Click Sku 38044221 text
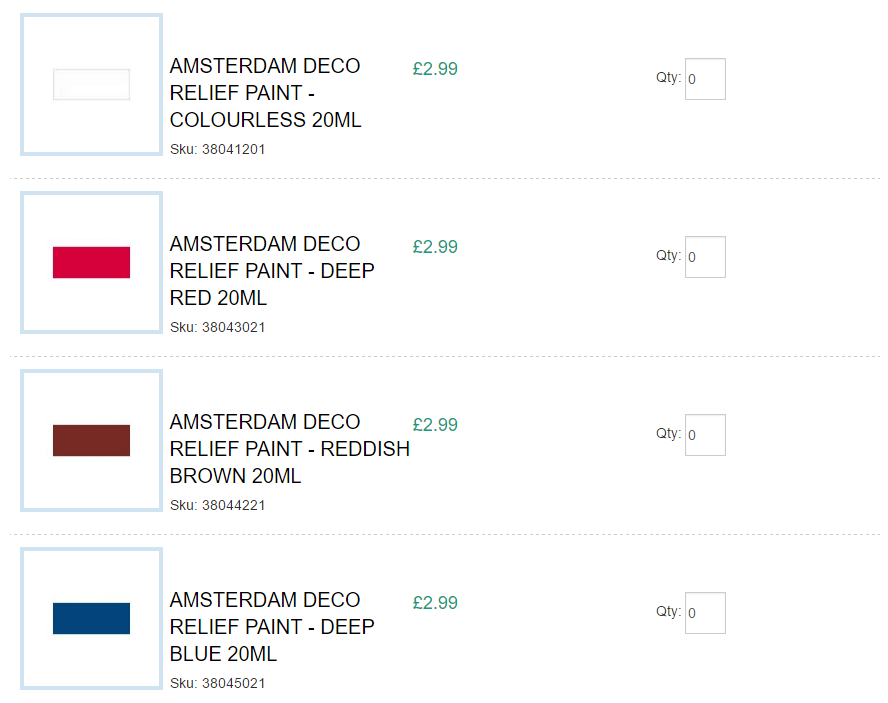 click(217, 505)
